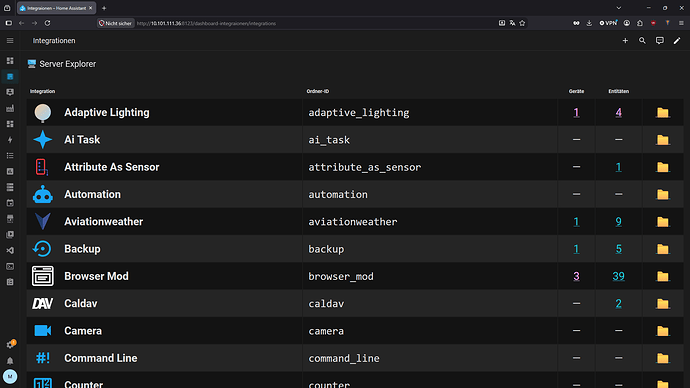Click Caldav entity count 2
690x388 pixels.
[618, 304]
